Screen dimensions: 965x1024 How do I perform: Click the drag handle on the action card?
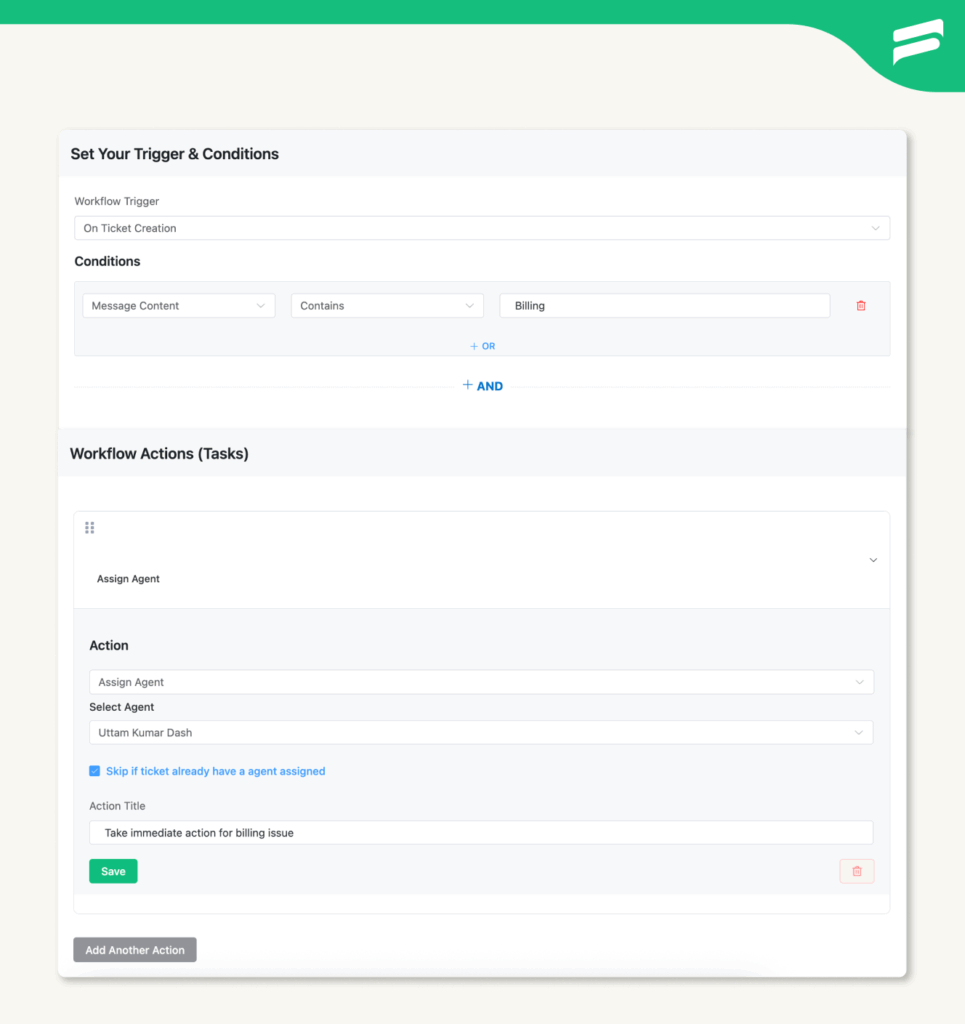click(89, 527)
